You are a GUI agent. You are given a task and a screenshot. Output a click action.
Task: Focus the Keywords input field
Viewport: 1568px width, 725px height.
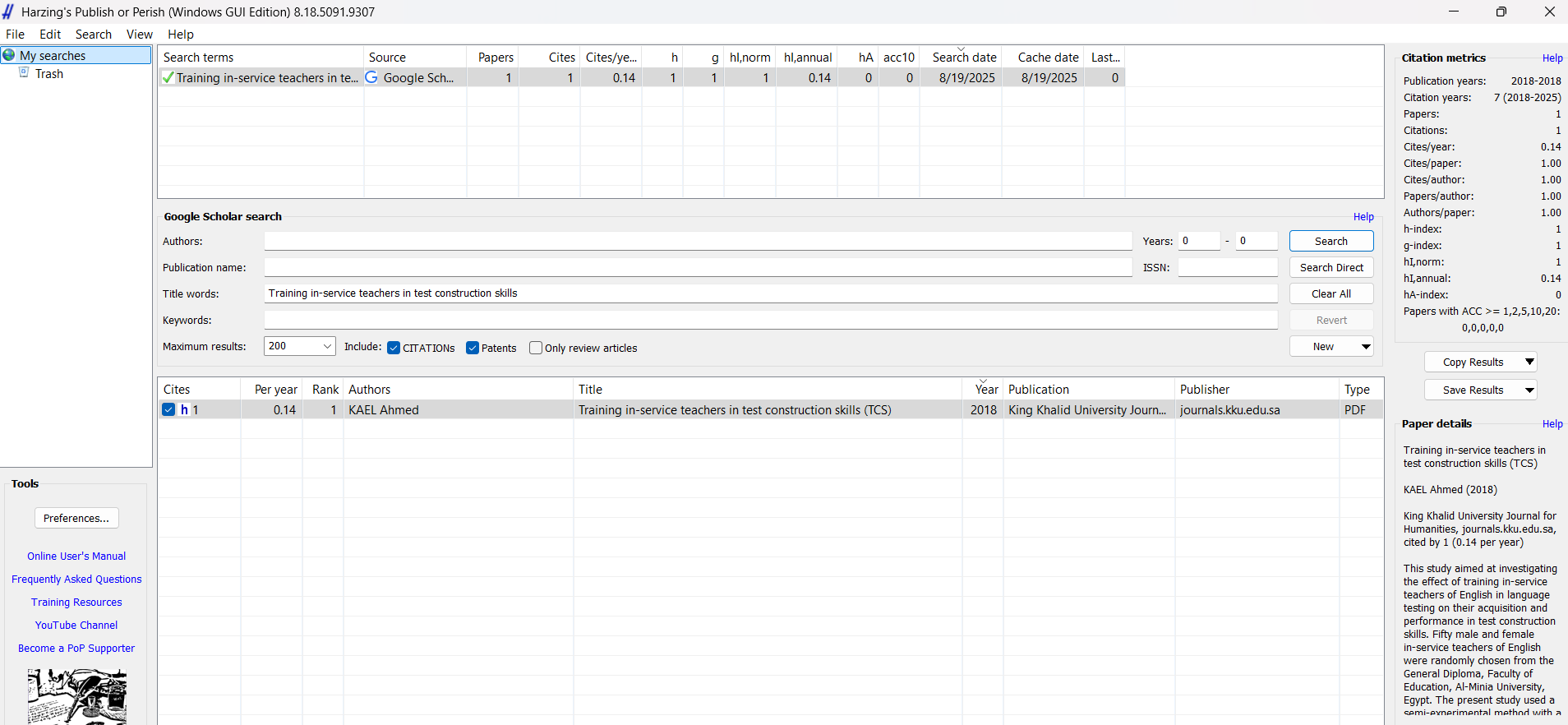point(771,320)
